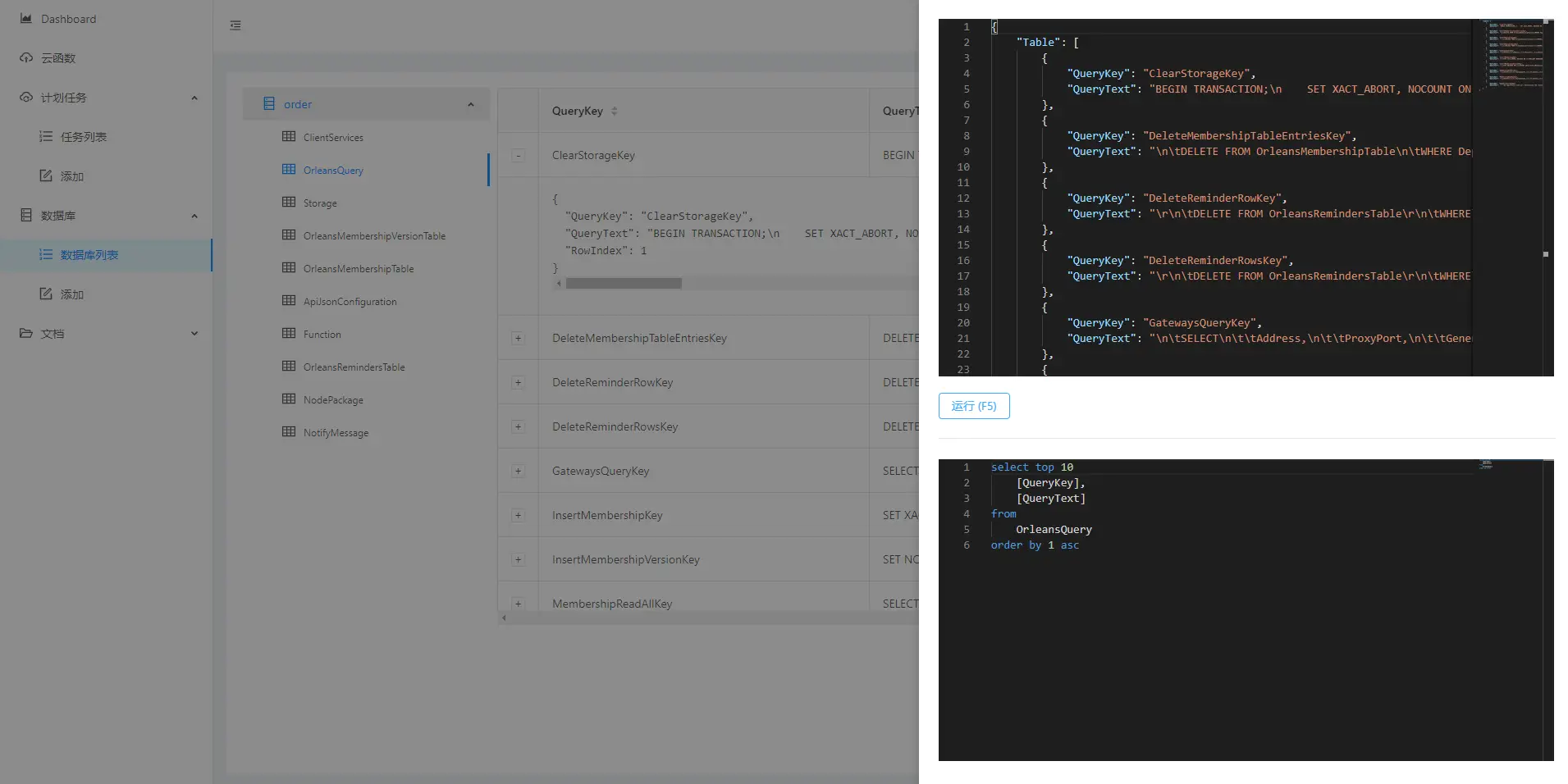Sort by QueryKey column sort icon
This screenshot has height=784, width=1568.
coord(615,112)
